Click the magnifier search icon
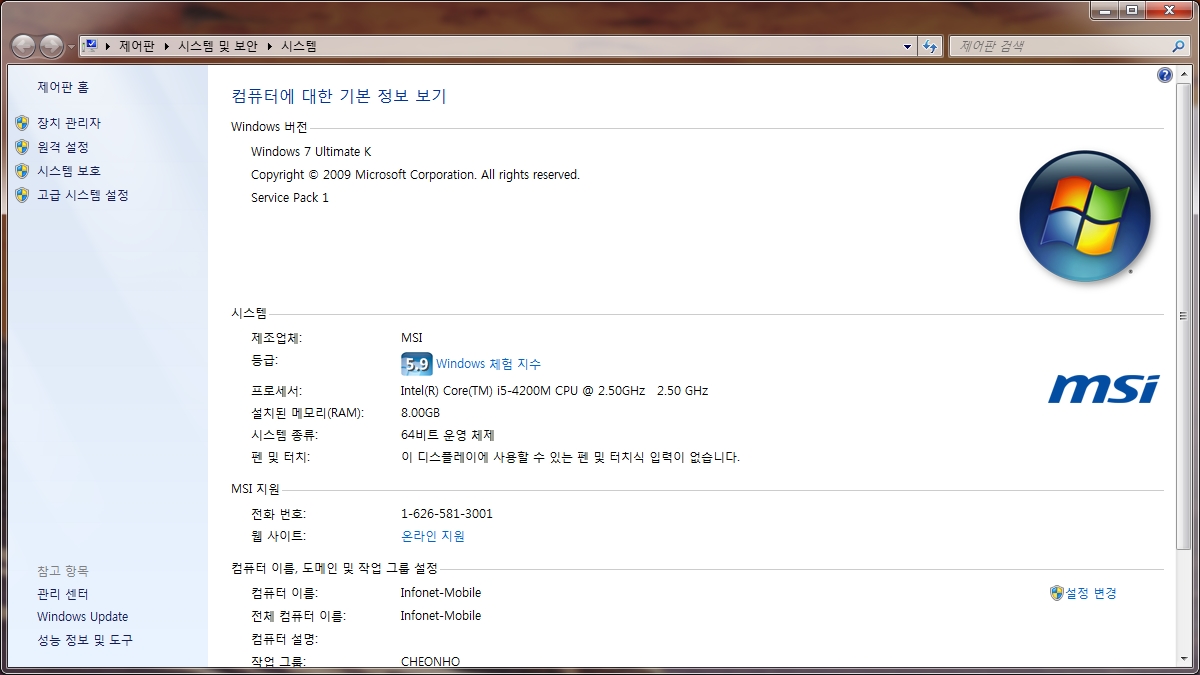Viewport: 1200px width, 675px height. (x=1179, y=46)
